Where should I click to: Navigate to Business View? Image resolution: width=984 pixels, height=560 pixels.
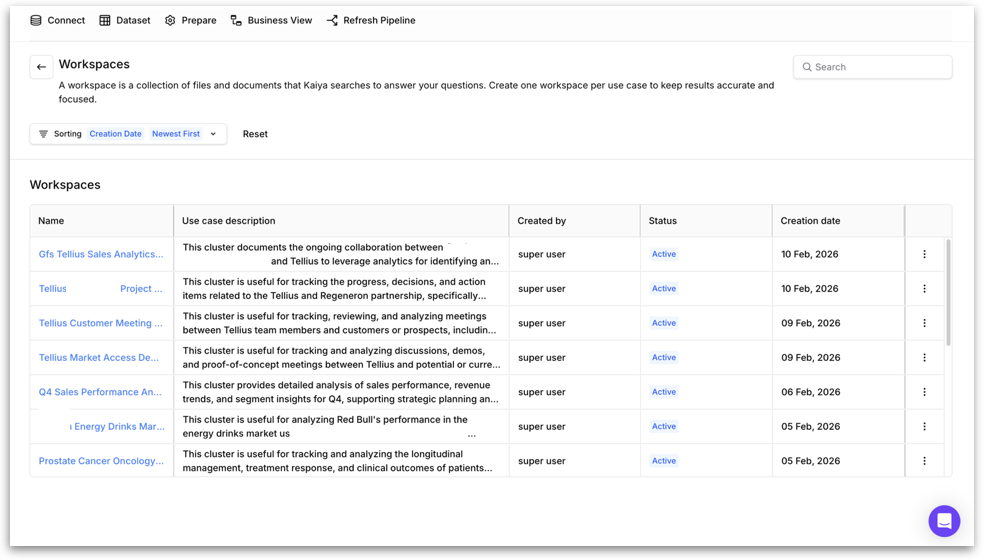click(271, 20)
